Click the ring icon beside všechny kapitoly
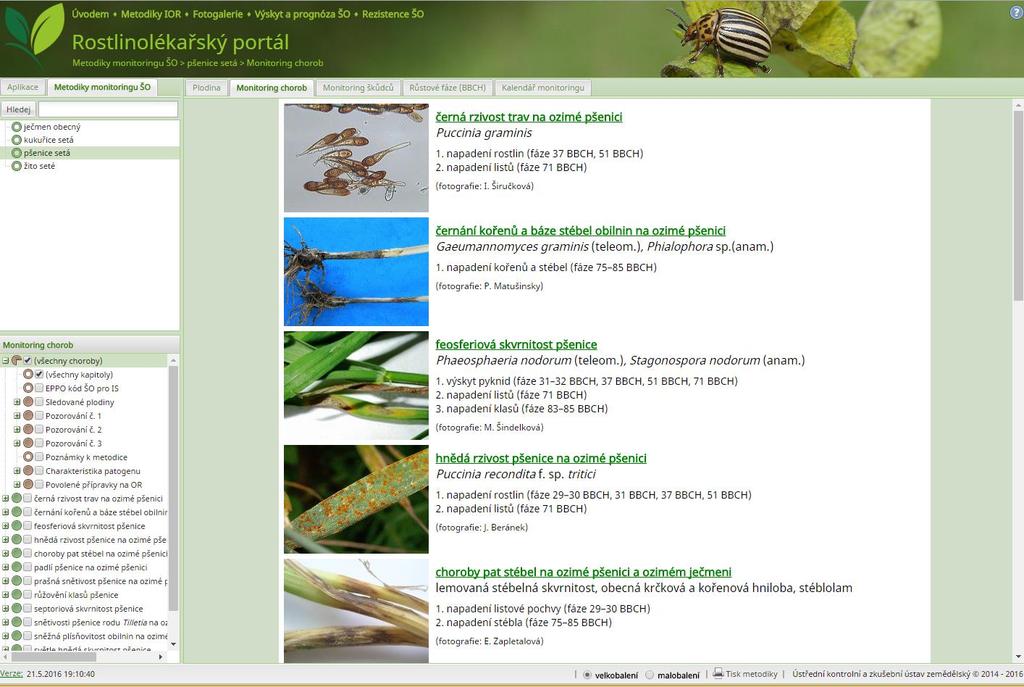1024x687 pixels. coord(28,374)
